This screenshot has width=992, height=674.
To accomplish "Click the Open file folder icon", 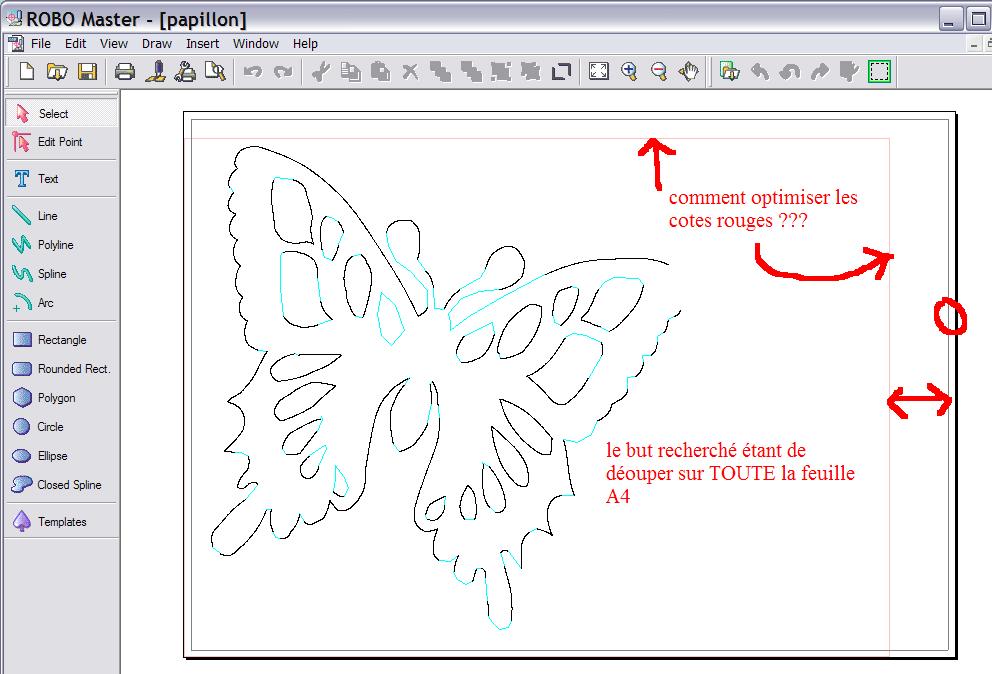I will [57, 72].
